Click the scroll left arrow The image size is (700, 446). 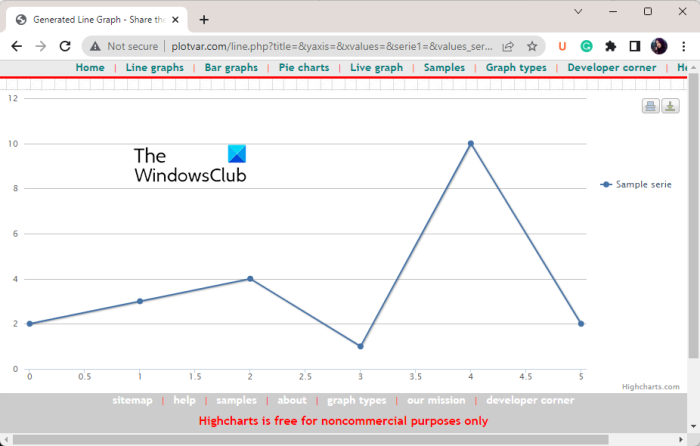pyautogui.click(x=6, y=440)
